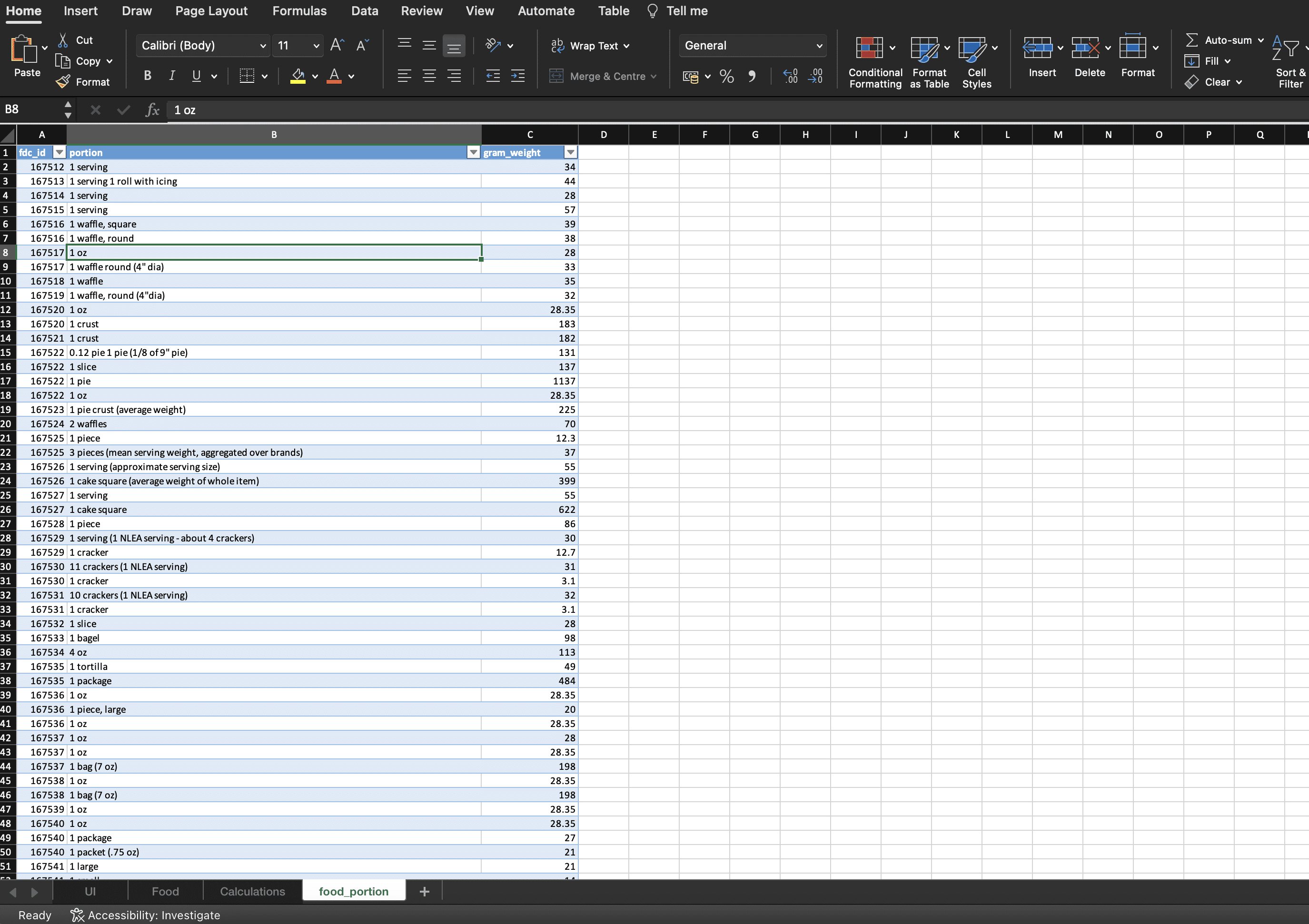Viewport: 1309px width, 924px height.
Task: Click the insert function fx icon
Action: (152, 110)
